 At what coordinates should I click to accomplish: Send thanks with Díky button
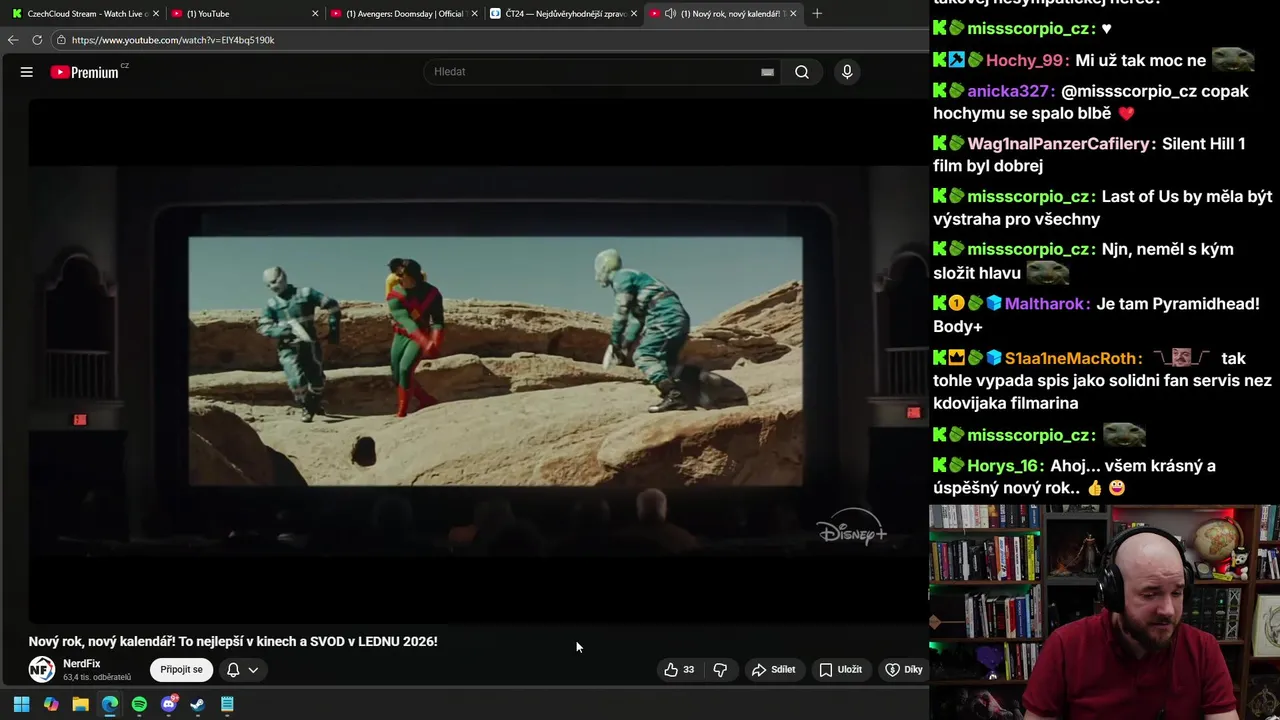point(904,670)
